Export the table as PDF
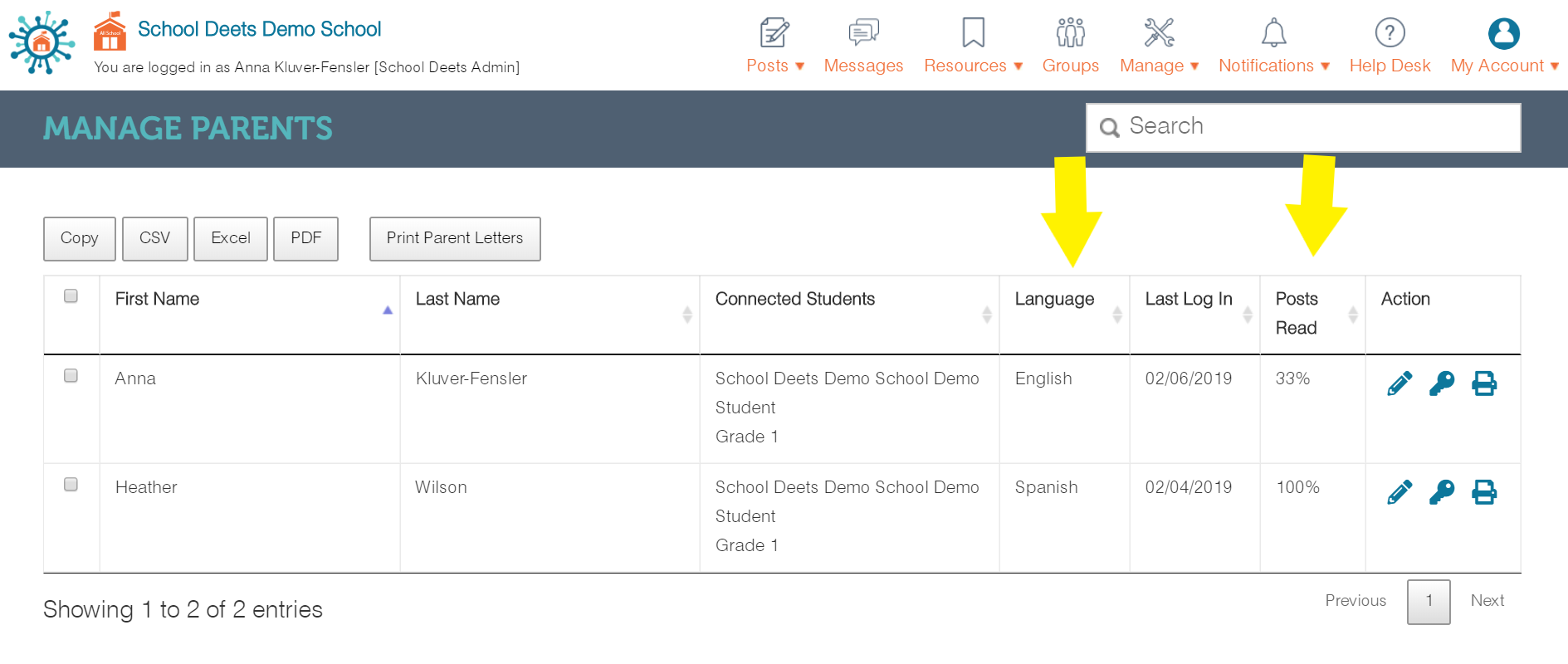Image resolution: width=1568 pixels, height=664 pixels. [x=306, y=239]
